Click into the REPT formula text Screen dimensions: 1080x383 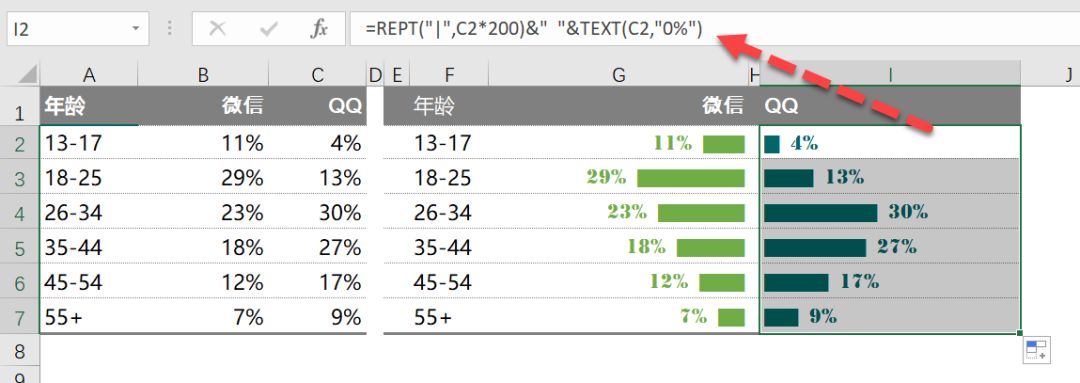534,30
